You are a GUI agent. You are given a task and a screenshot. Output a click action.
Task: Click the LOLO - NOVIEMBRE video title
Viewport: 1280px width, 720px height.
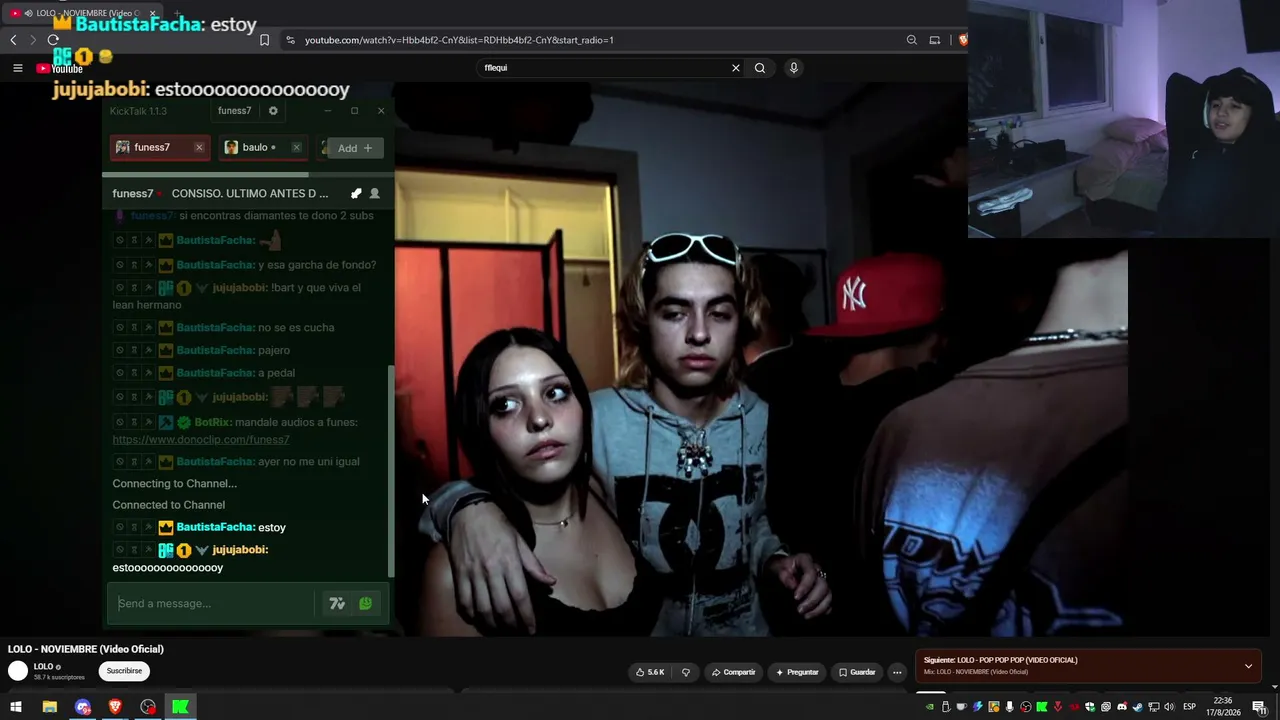86,649
